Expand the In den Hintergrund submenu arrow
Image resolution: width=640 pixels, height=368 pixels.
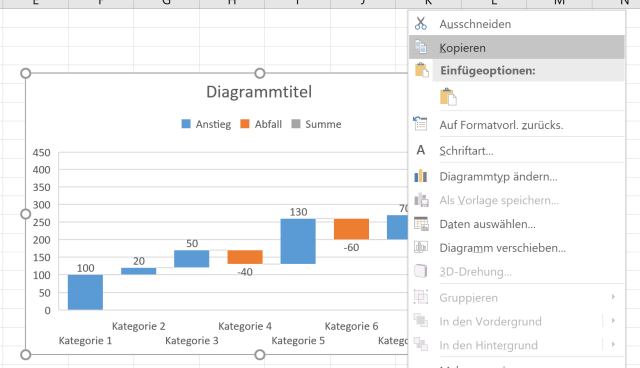(613, 344)
